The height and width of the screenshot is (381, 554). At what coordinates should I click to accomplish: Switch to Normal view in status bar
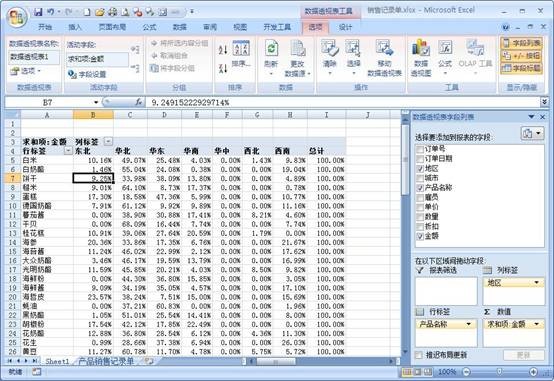[x=407, y=372]
